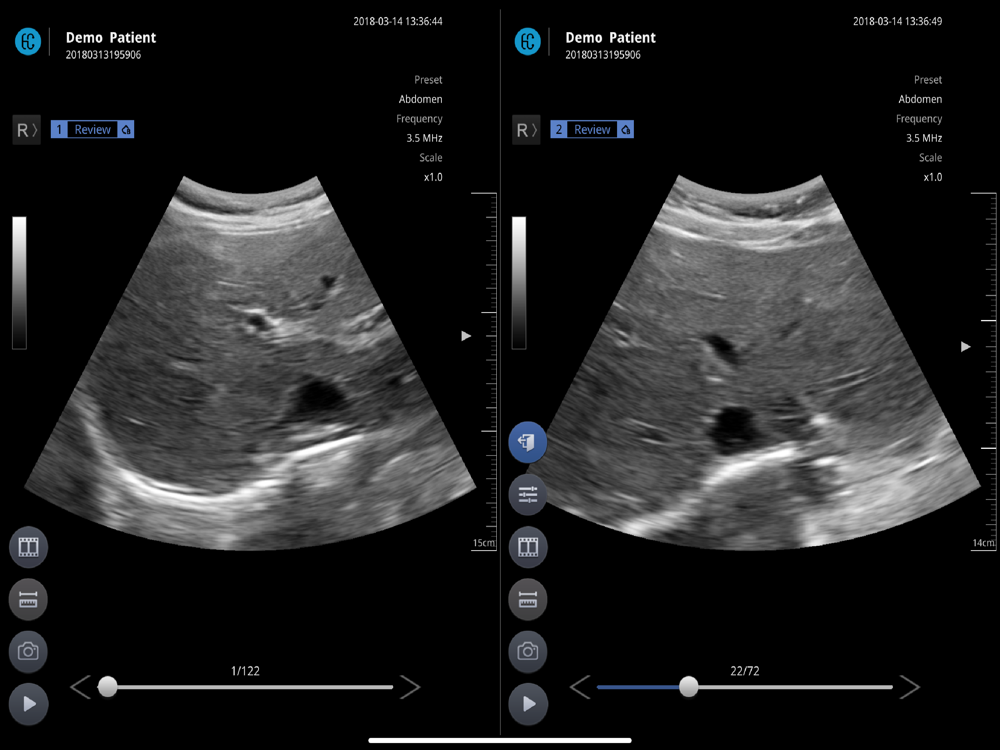Viewport: 1000px width, 750px height.
Task: Open image adjustment sliders in right panel
Action: click(x=528, y=494)
